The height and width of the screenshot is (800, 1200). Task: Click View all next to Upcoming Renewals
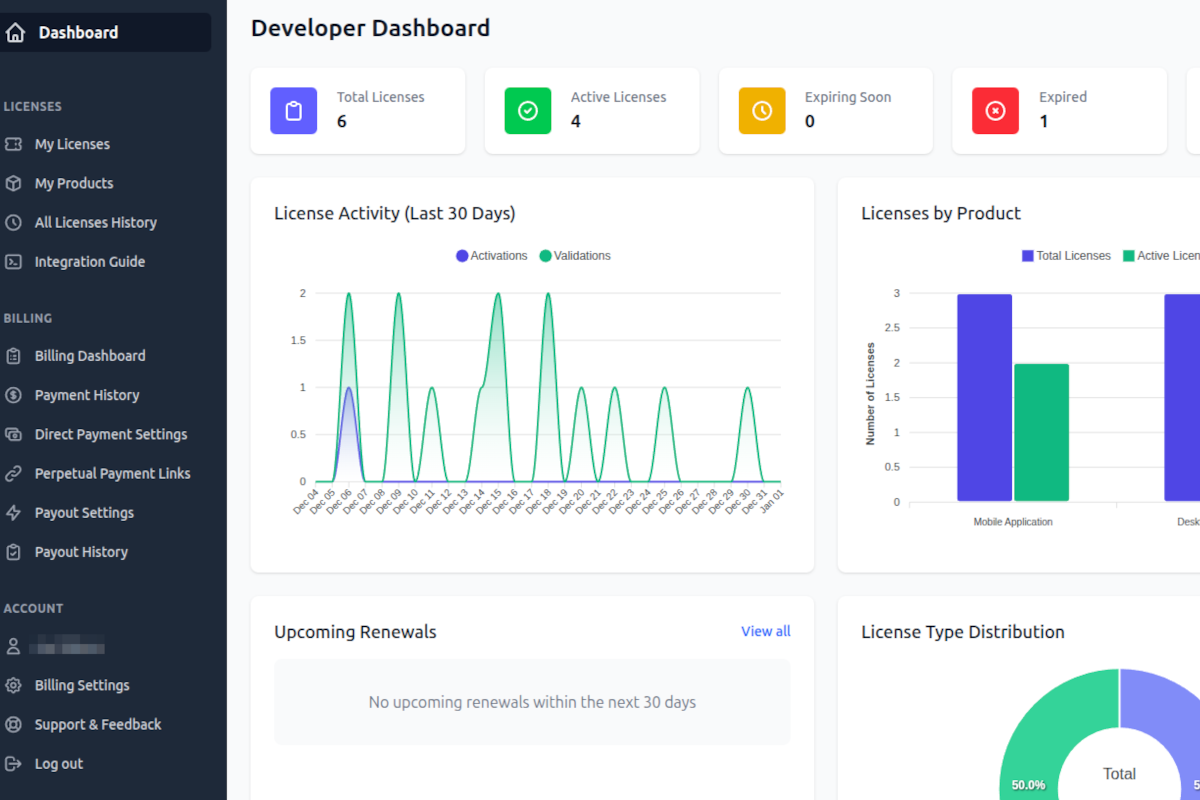point(765,631)
